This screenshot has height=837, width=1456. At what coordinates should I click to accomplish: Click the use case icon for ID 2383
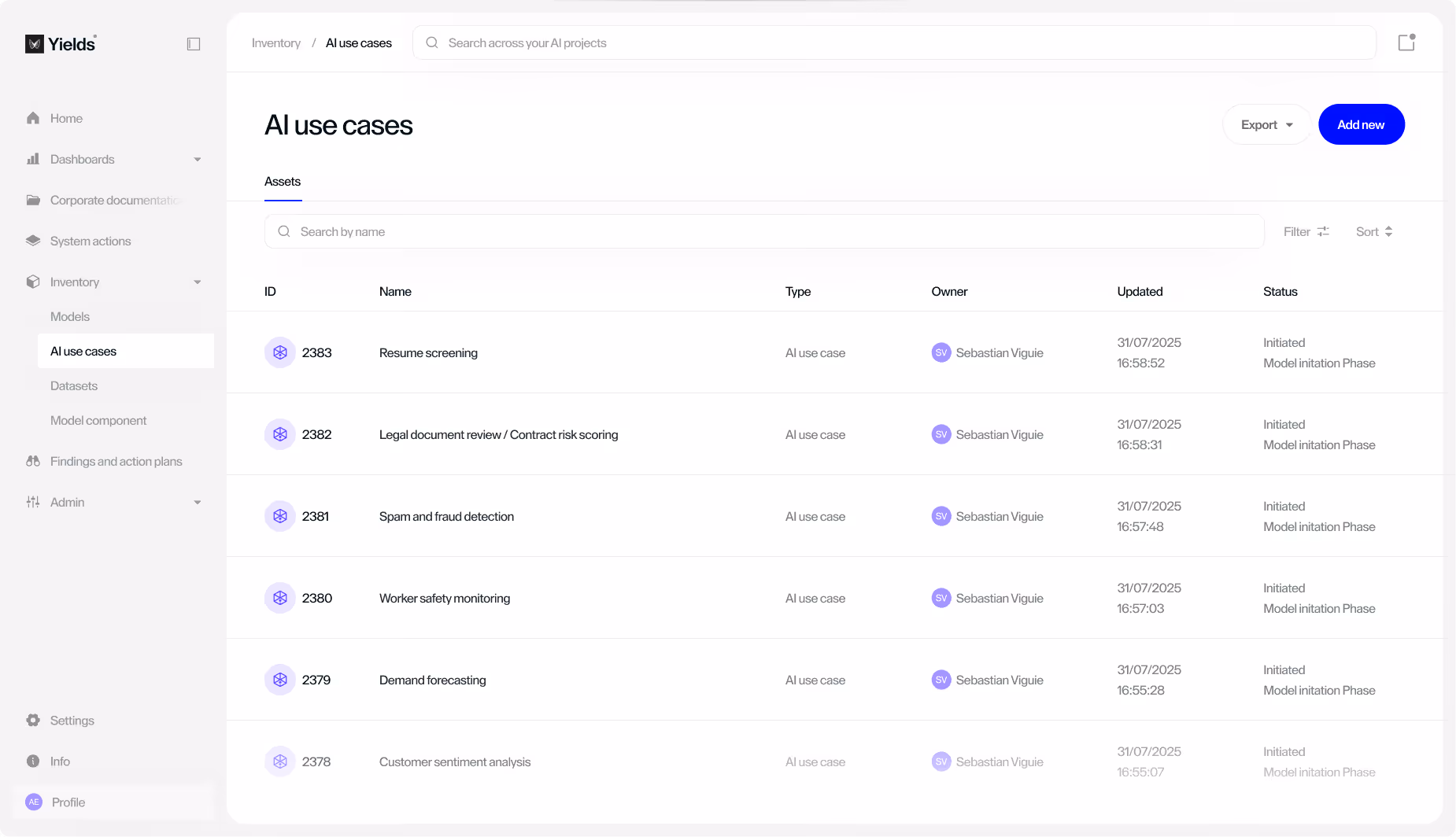[280, 352]
